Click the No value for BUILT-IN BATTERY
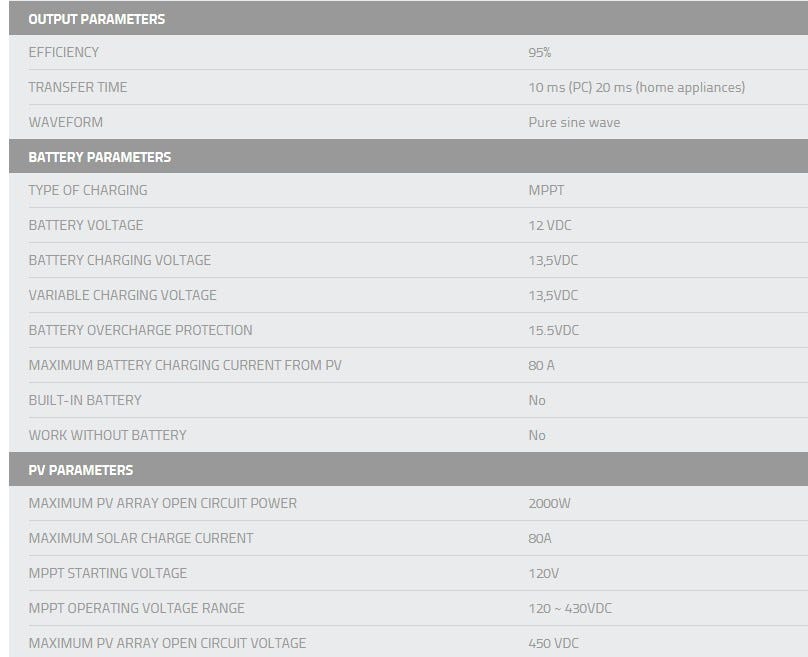The height and width of the screenshot is (657, 808). [x=537, y=400]
